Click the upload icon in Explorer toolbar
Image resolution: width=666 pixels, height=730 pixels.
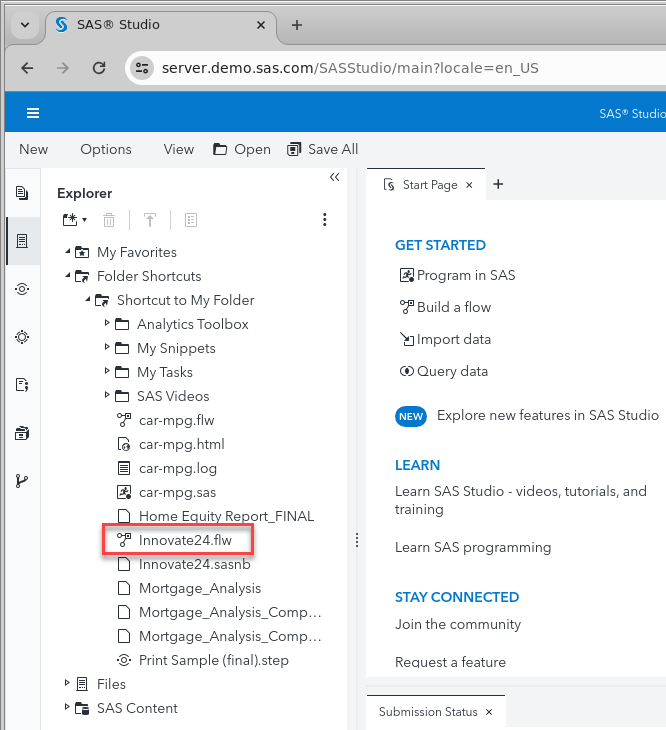pos(150,220)
